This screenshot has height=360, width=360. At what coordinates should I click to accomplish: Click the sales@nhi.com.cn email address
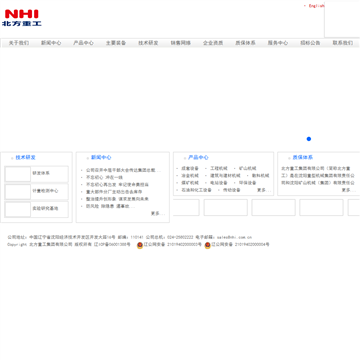(x=234, y=237)
